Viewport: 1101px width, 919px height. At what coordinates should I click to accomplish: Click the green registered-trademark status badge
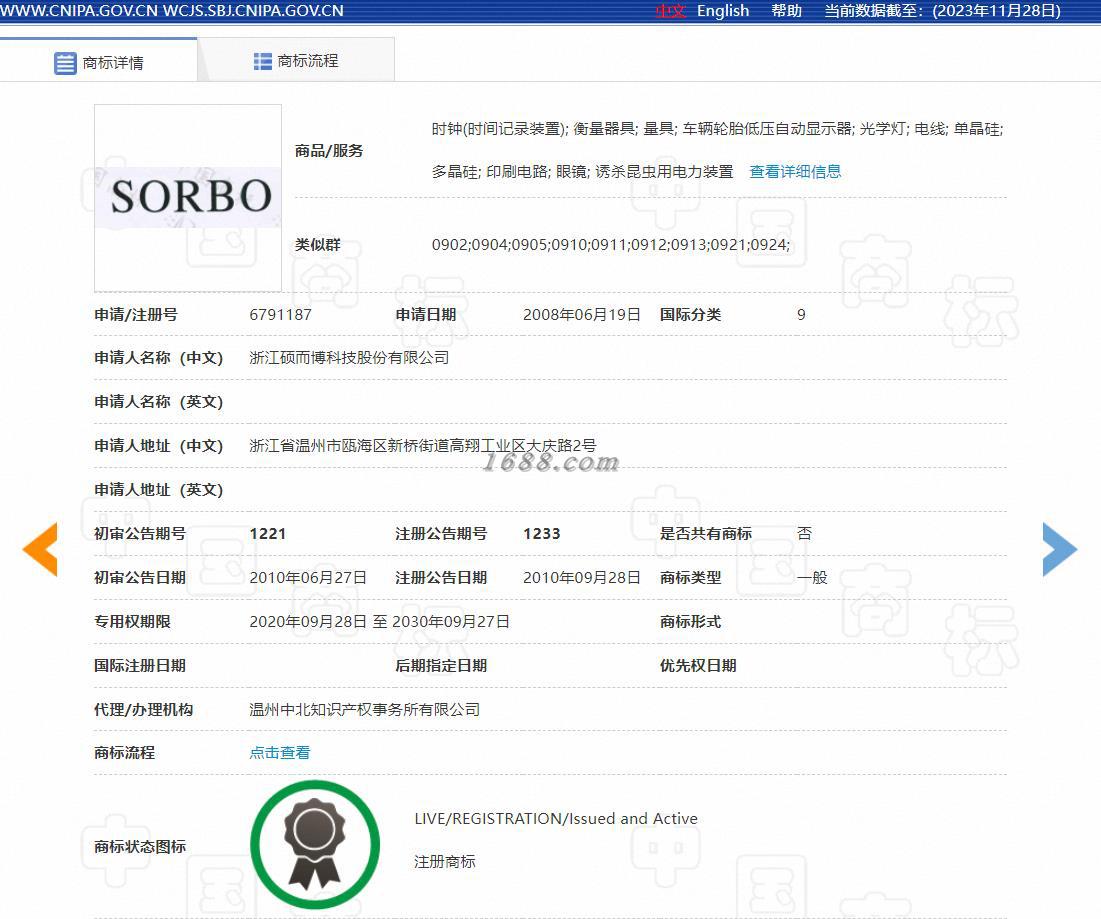315,845
